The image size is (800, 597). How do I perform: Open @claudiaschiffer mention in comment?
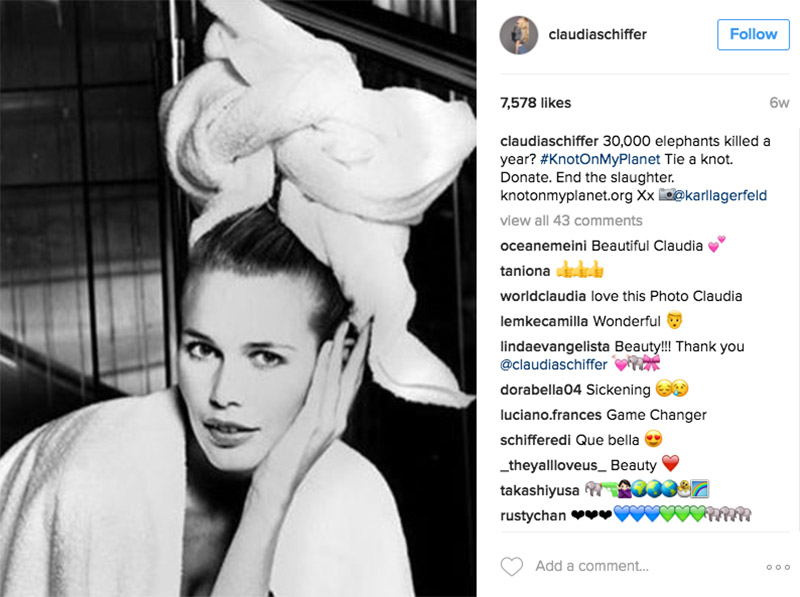tap(554, 364)
